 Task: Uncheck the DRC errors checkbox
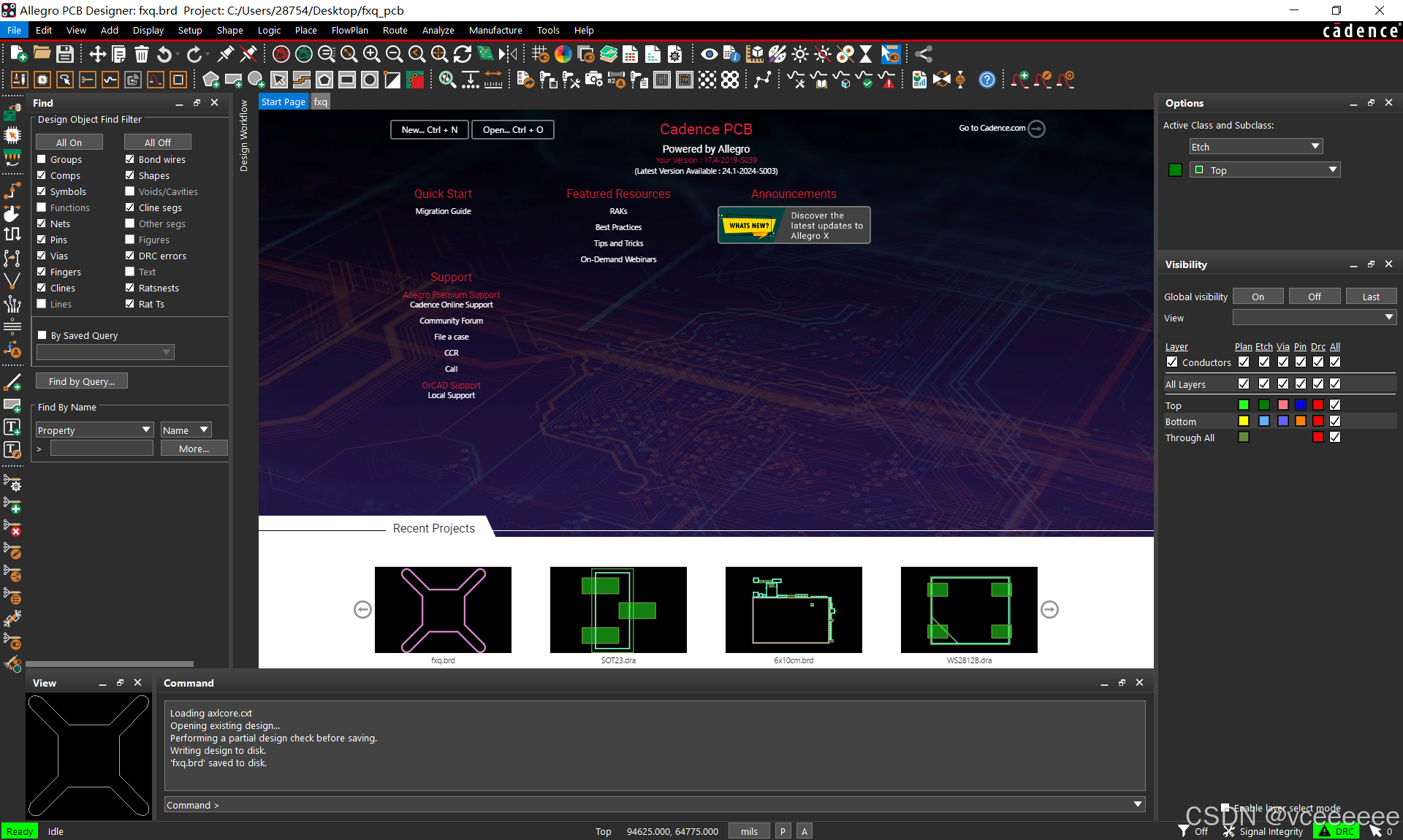pos(129,256)
